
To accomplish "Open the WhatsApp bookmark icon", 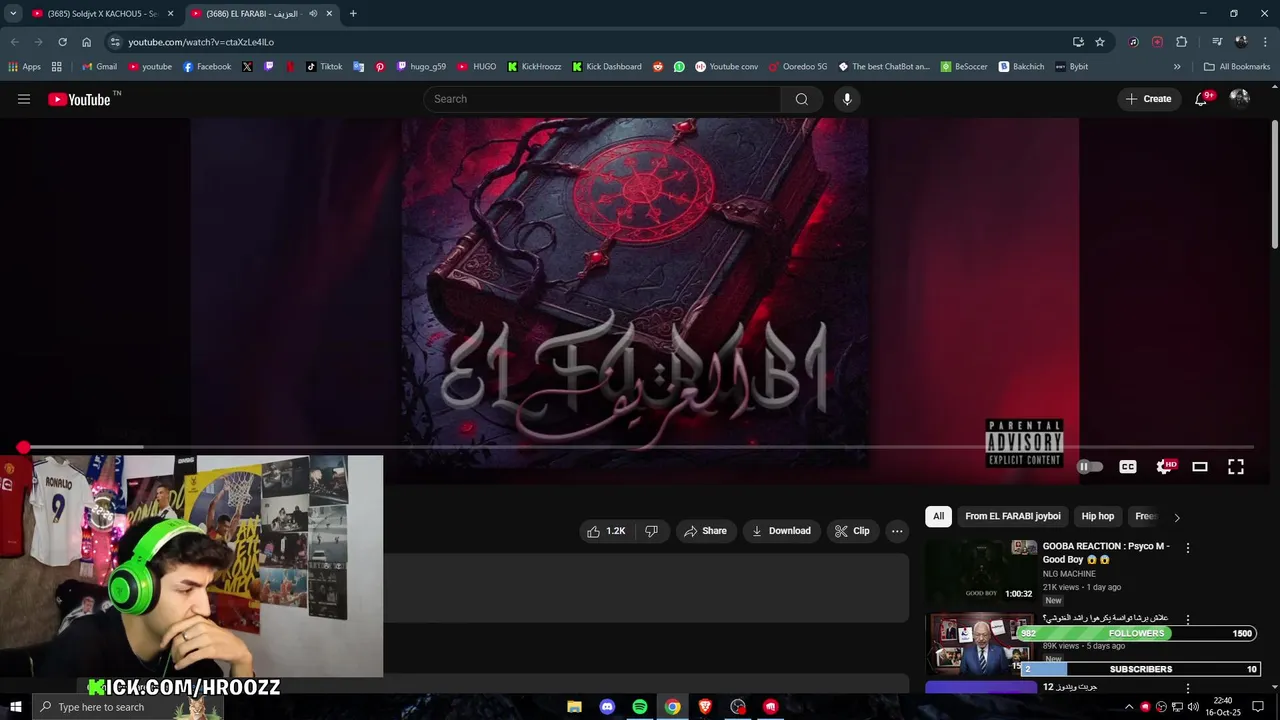I will point(679,67).
